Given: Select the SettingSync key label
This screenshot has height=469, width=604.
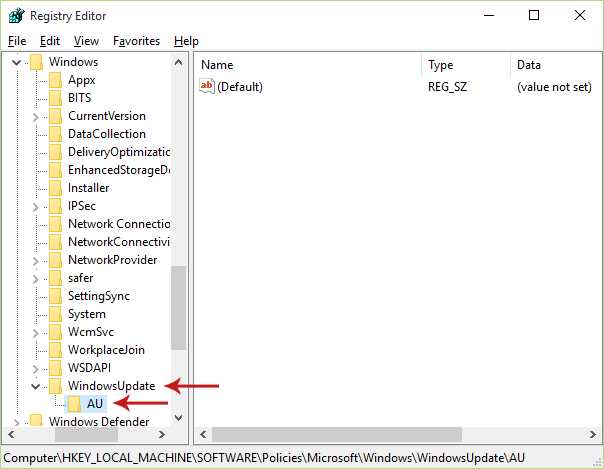Looking at the screenshot, I should click(99, 296).
